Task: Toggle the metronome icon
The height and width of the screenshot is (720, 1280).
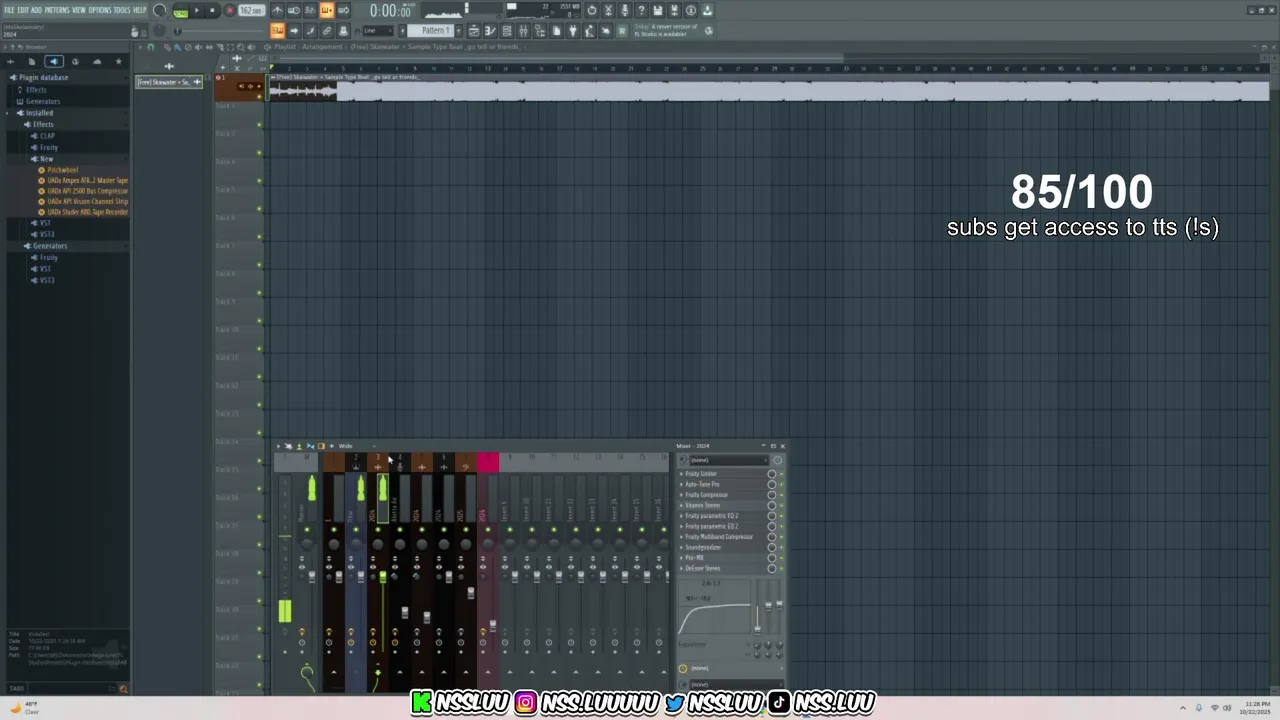Action: tap(277, 11)
